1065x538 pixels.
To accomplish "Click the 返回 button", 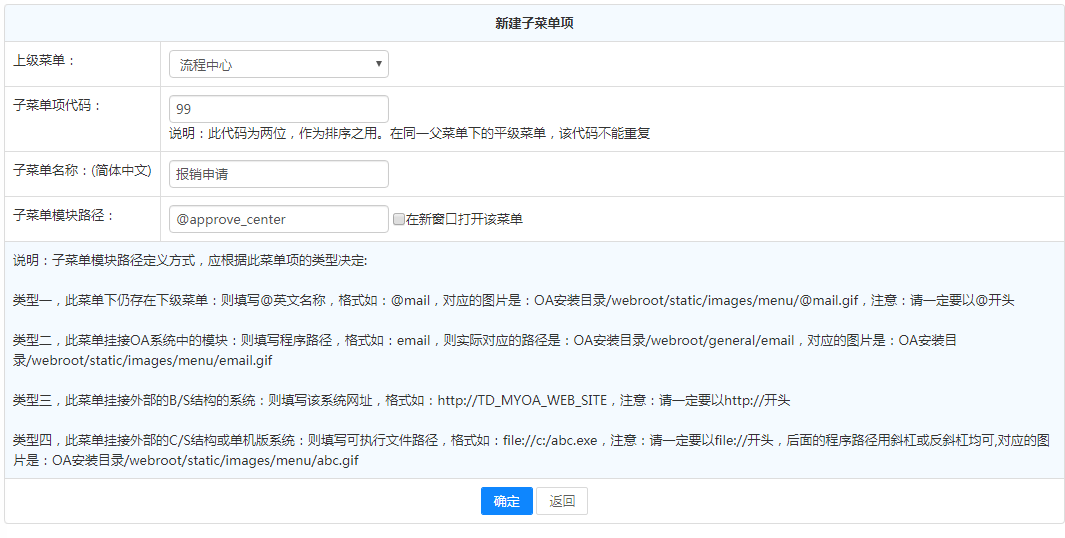I will click(561, 501).
